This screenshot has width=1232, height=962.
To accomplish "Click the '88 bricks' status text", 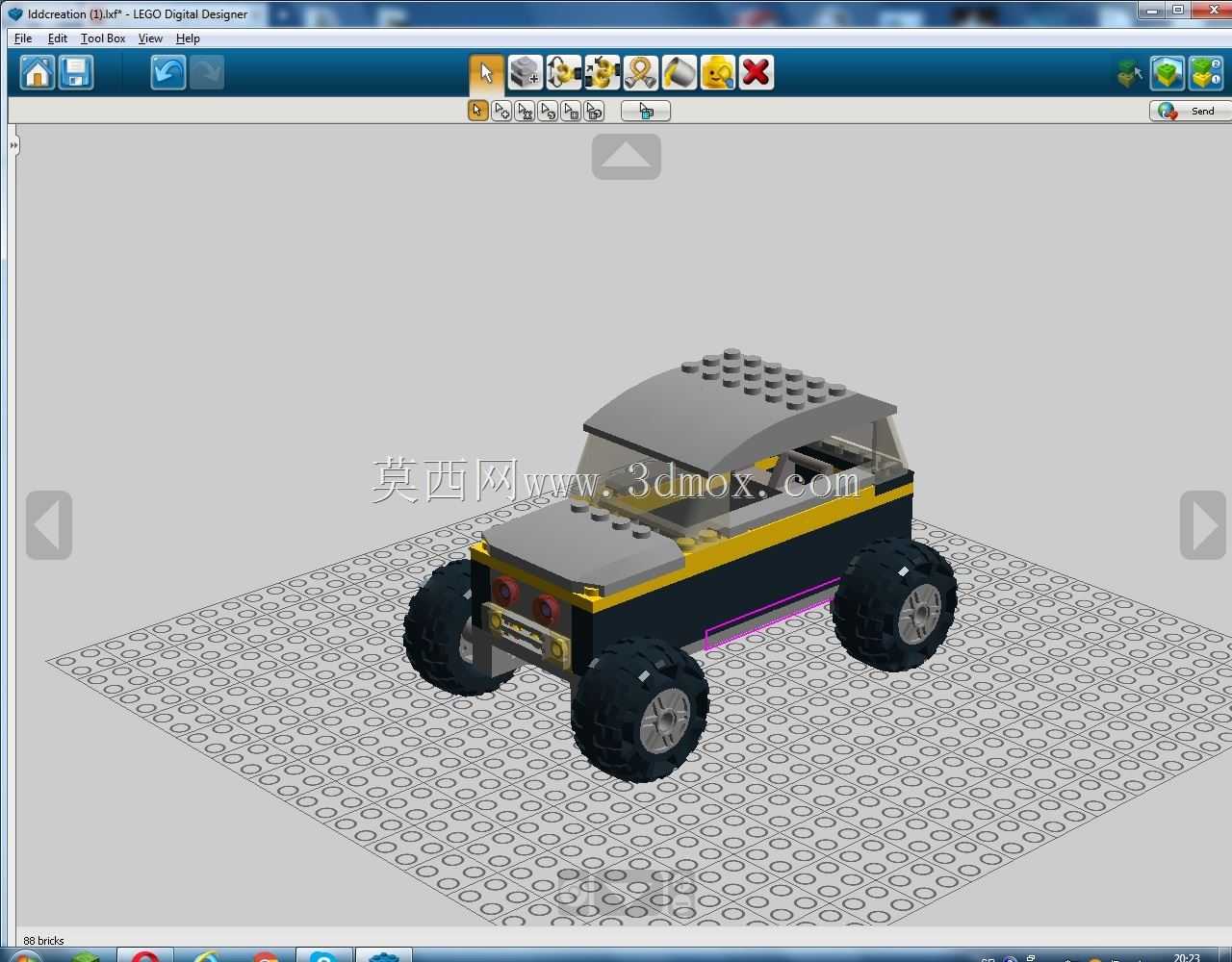I will 43,941.
